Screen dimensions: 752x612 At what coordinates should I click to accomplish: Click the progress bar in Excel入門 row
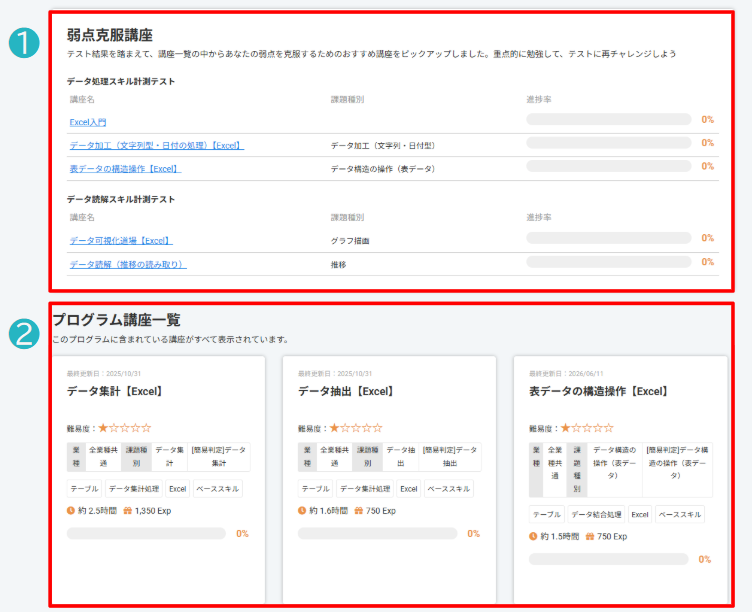point(609,119)
